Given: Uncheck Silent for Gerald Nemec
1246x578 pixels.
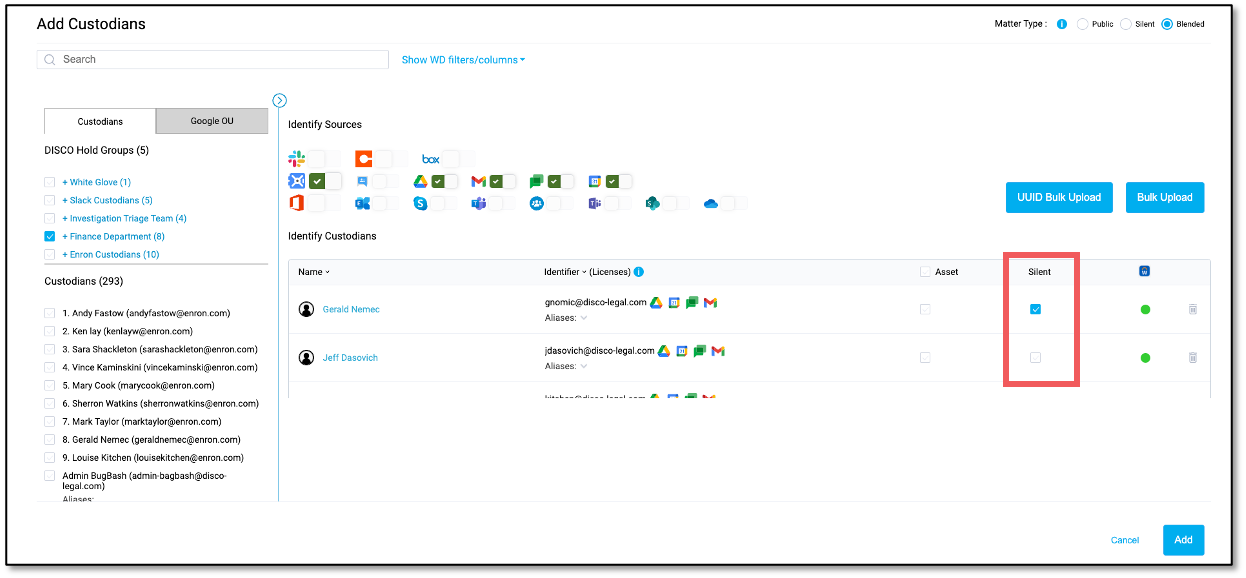Looking at the screenshot, I should point(1035,309).
